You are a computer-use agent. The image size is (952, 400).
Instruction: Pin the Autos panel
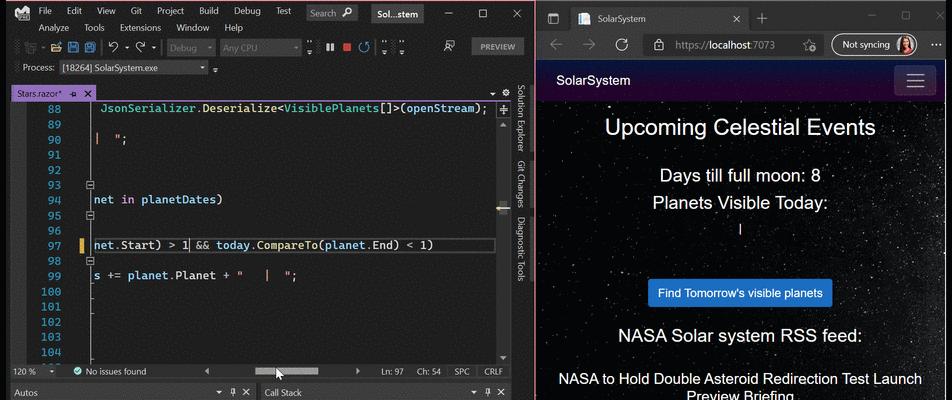tap(233, 393)
